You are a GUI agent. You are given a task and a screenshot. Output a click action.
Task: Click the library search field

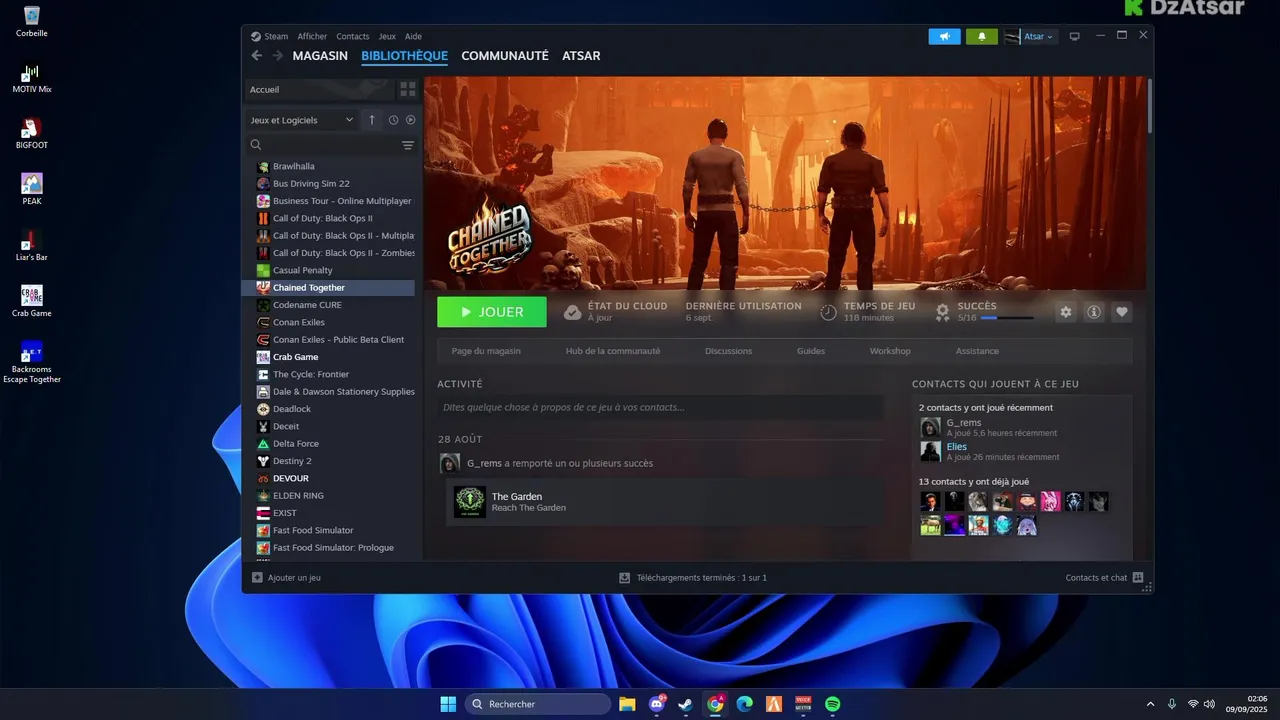[320, 145]
